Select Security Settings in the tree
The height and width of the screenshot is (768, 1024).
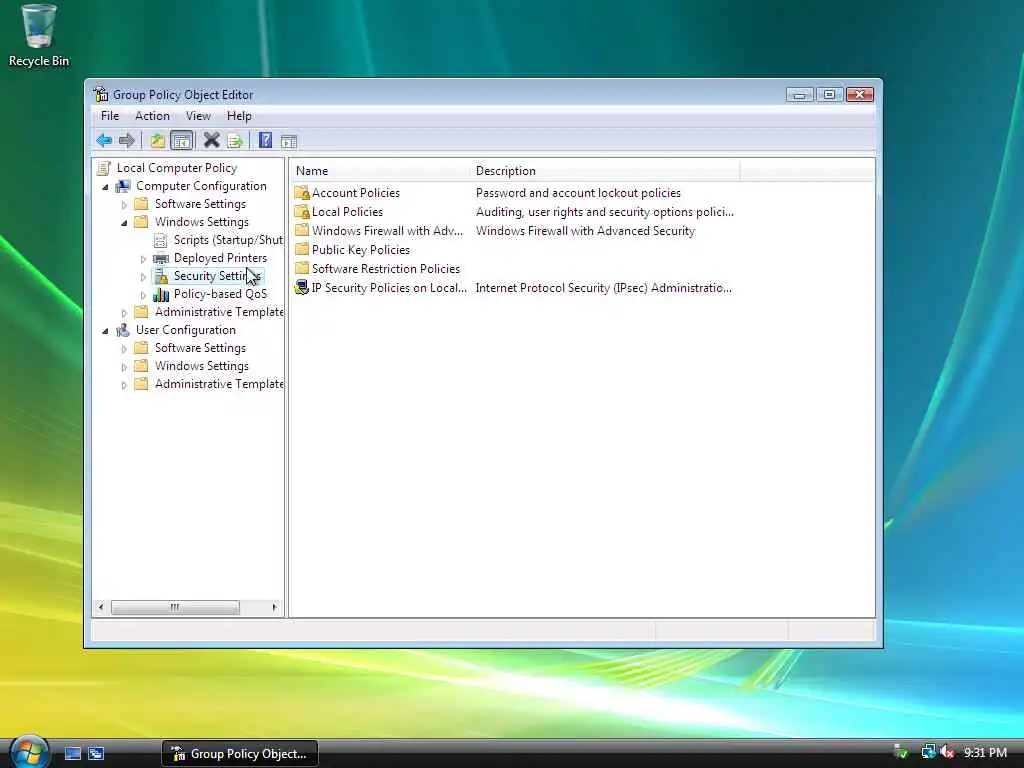point(216,276)
